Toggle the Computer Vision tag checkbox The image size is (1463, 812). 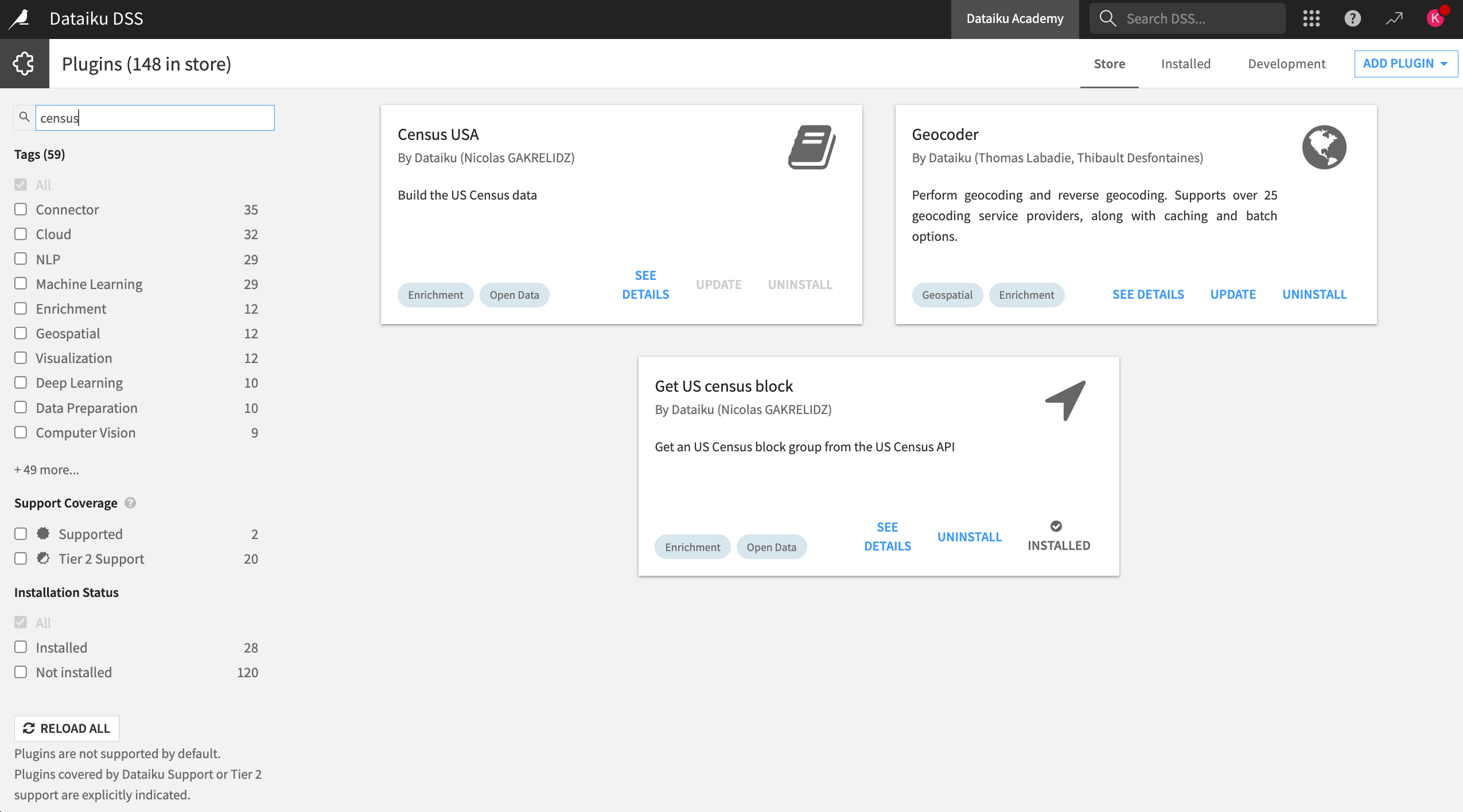pos(21,432)
